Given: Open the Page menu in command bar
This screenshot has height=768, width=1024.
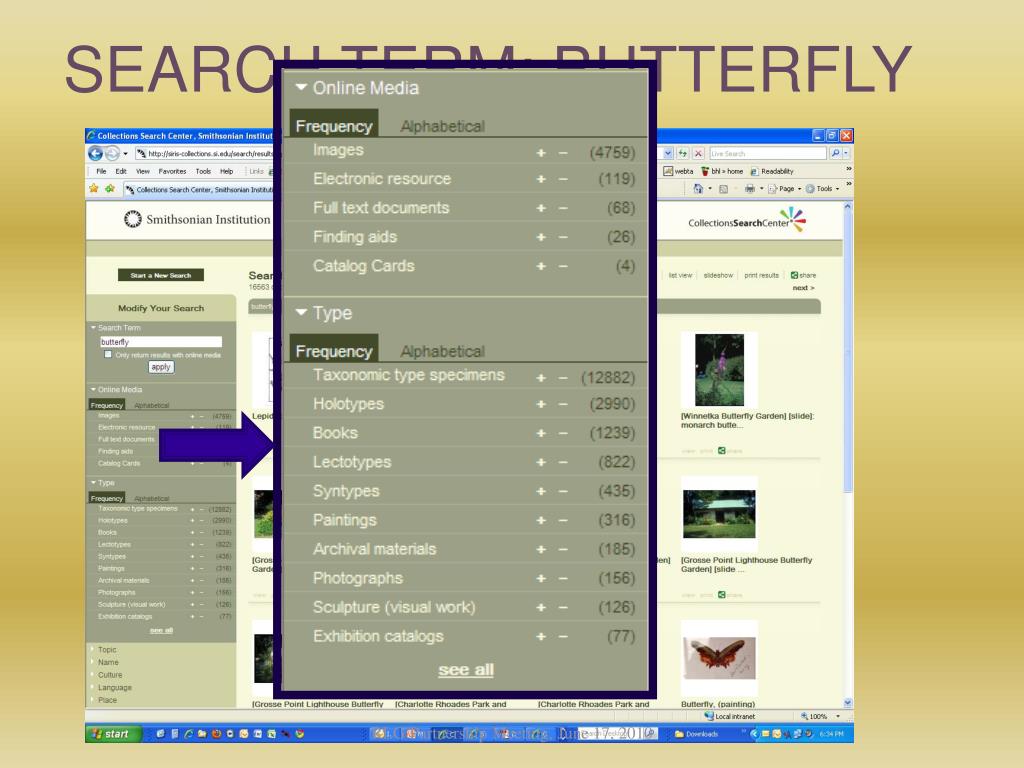Looking at the screenshot, I should coord(785,189).
